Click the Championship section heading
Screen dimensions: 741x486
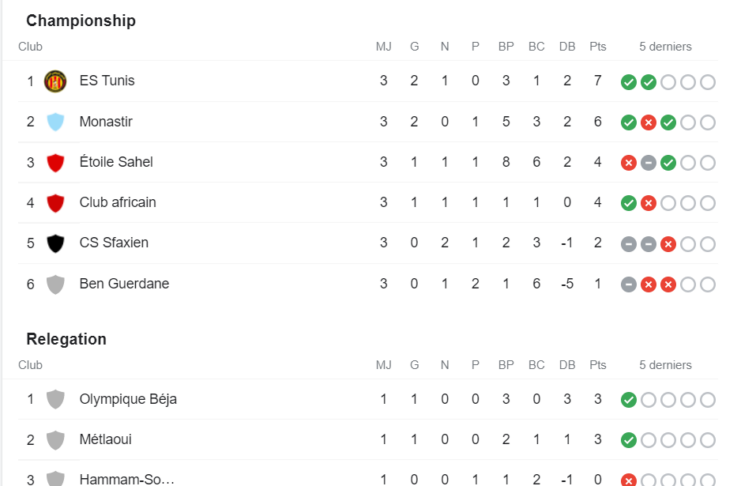pos(81,21)
